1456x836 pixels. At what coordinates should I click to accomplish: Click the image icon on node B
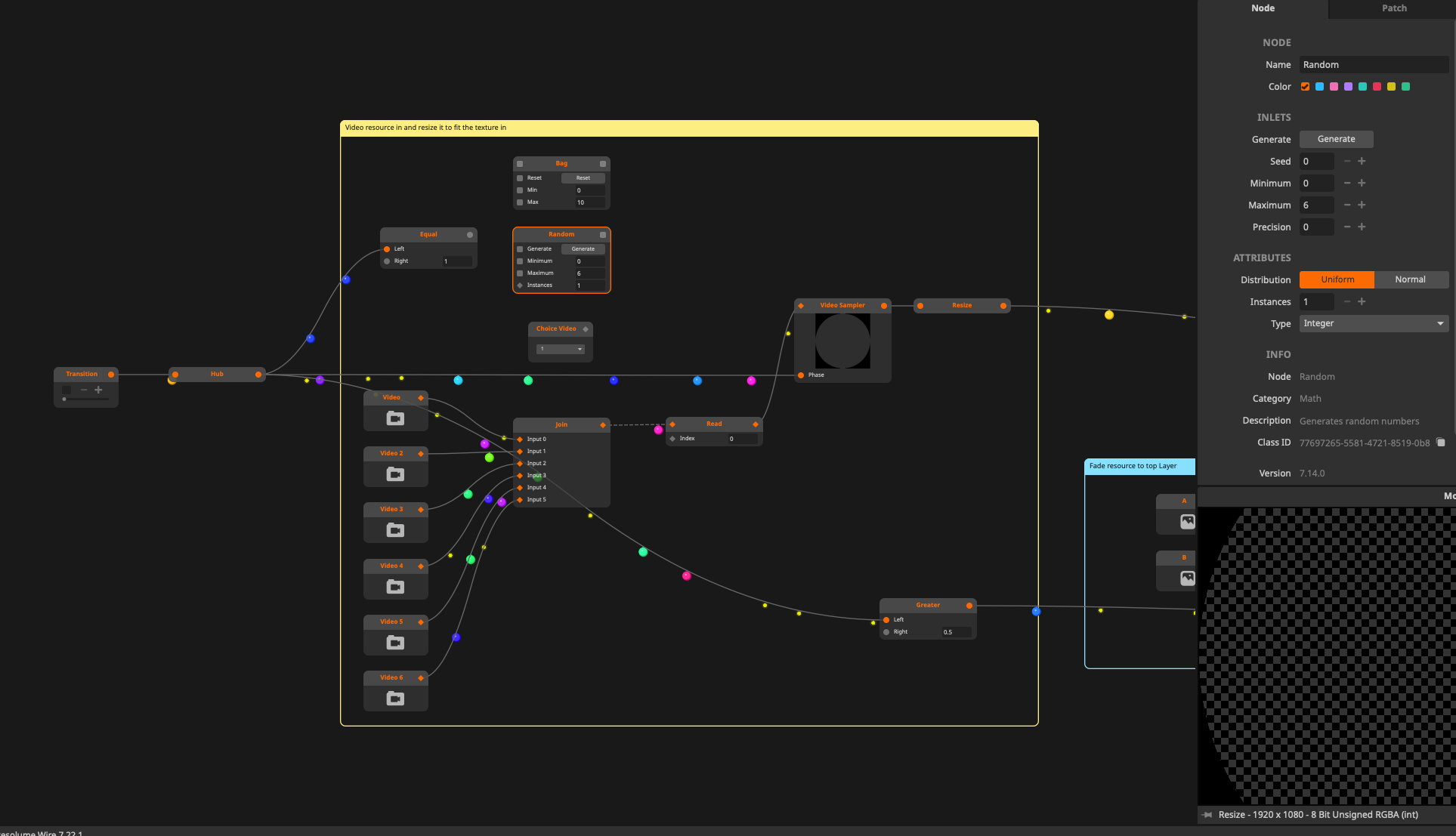point(1187,578)
